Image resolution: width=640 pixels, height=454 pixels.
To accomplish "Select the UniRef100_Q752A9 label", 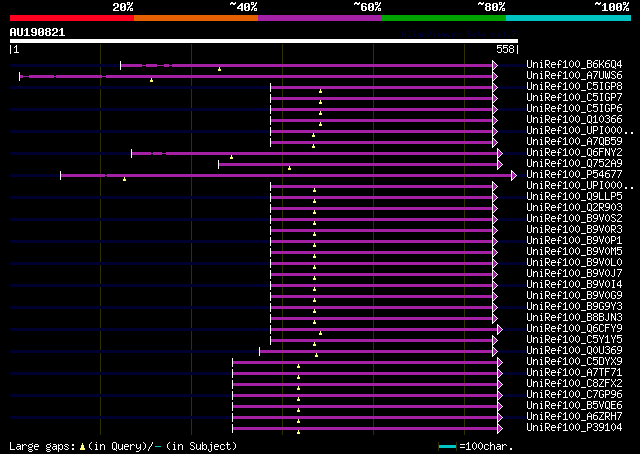I will pyautogui.click(x=574, y=164).
